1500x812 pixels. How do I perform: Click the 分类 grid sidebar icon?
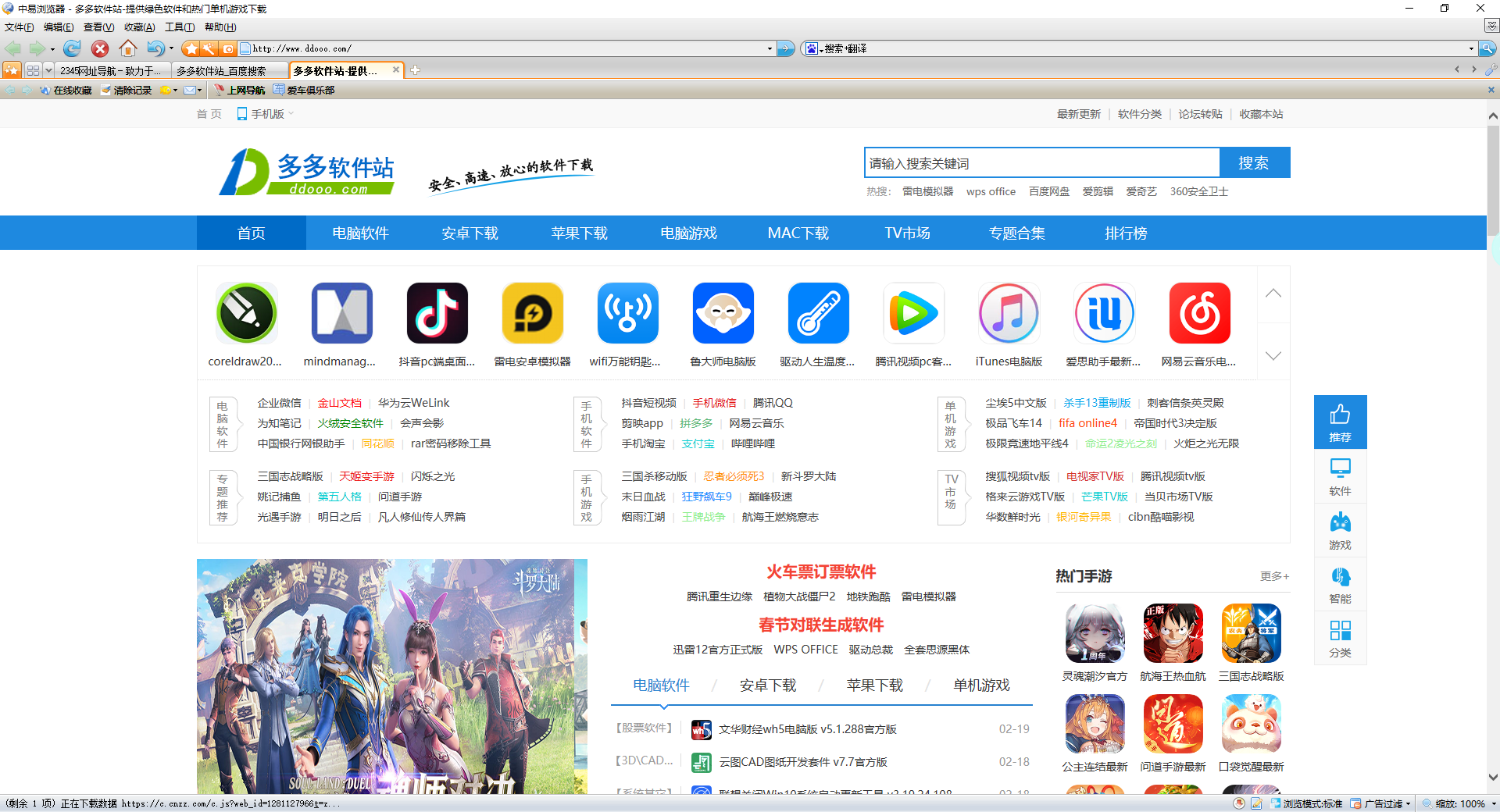coord(1340,638)
